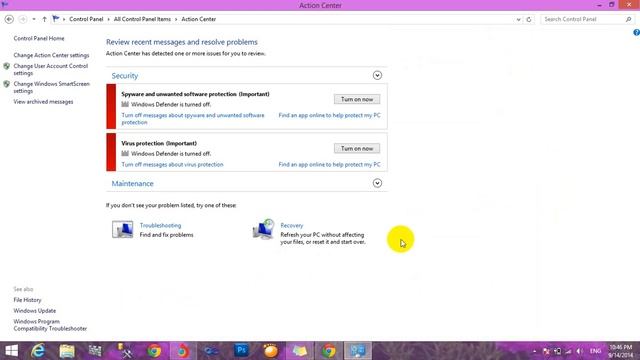Open the recent locations dropdown arrow

point(34,19)
